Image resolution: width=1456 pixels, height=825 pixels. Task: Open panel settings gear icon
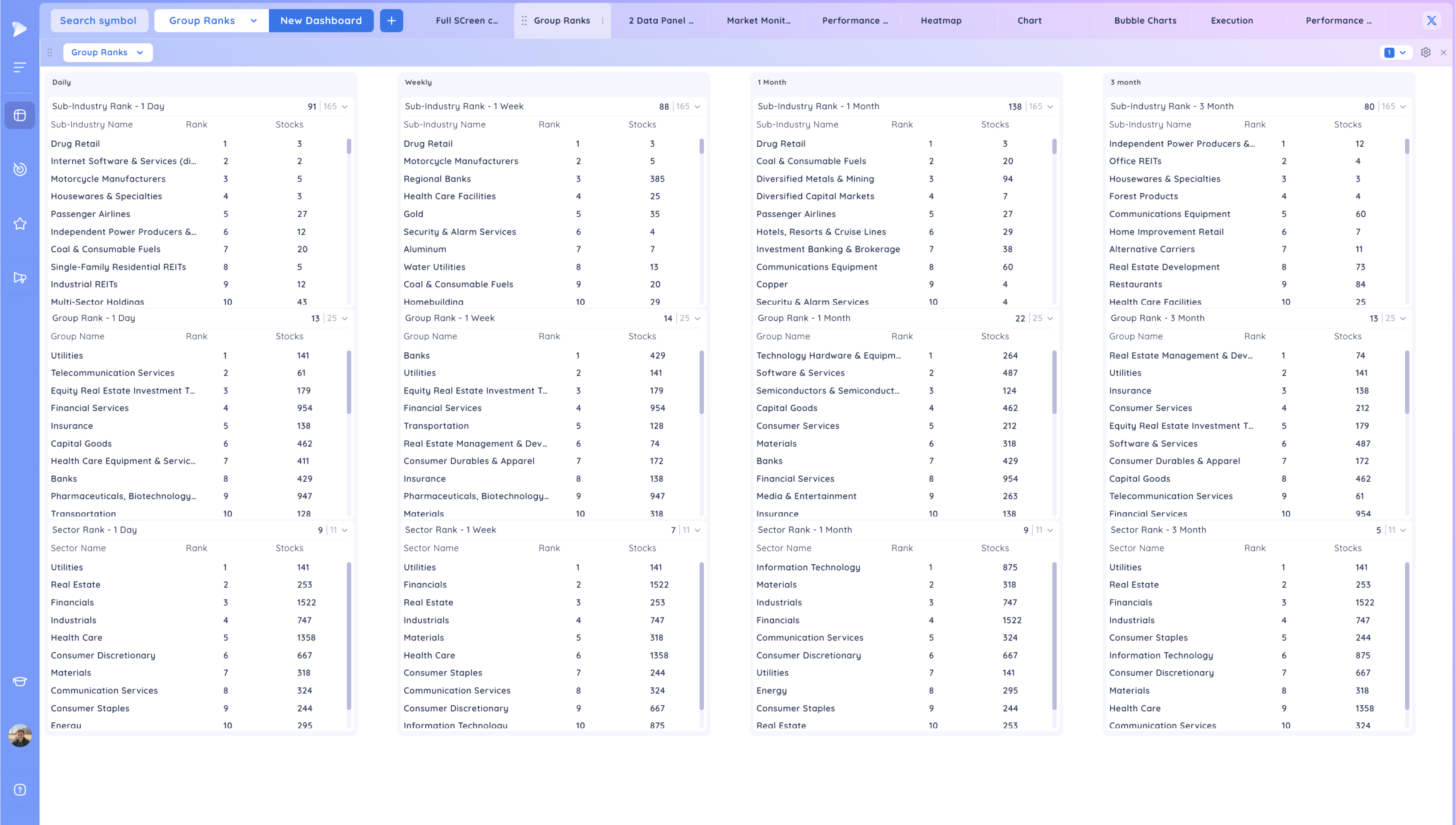click(x=1425, y=53)
